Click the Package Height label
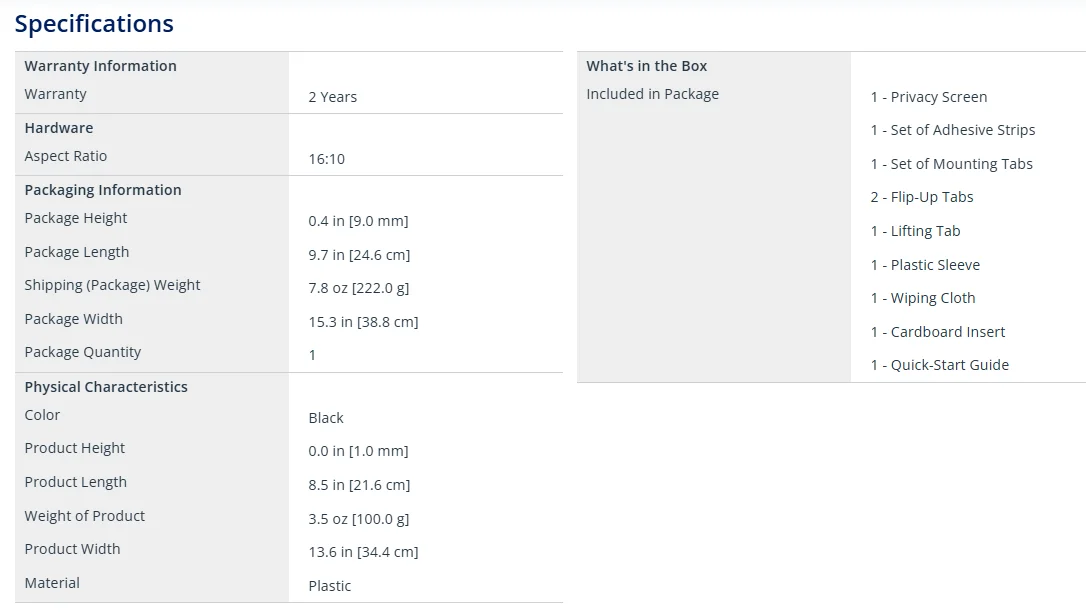1086x616 pixels. click(76, 218)
